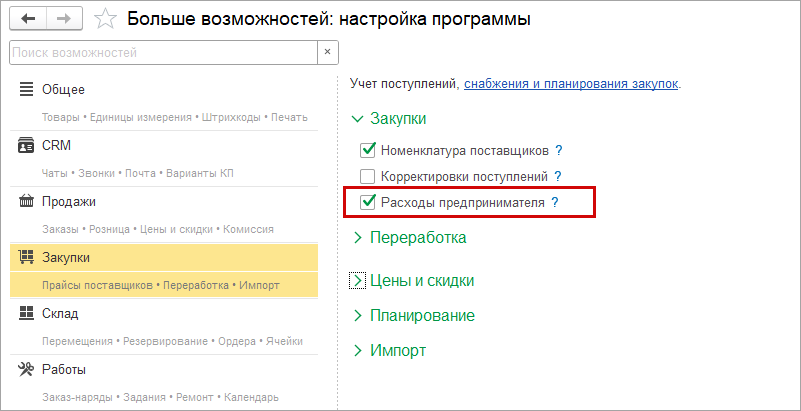Screen dimensions: 801x411
Task: Open the CRM section icon
Action: click(x=27, y=146)
